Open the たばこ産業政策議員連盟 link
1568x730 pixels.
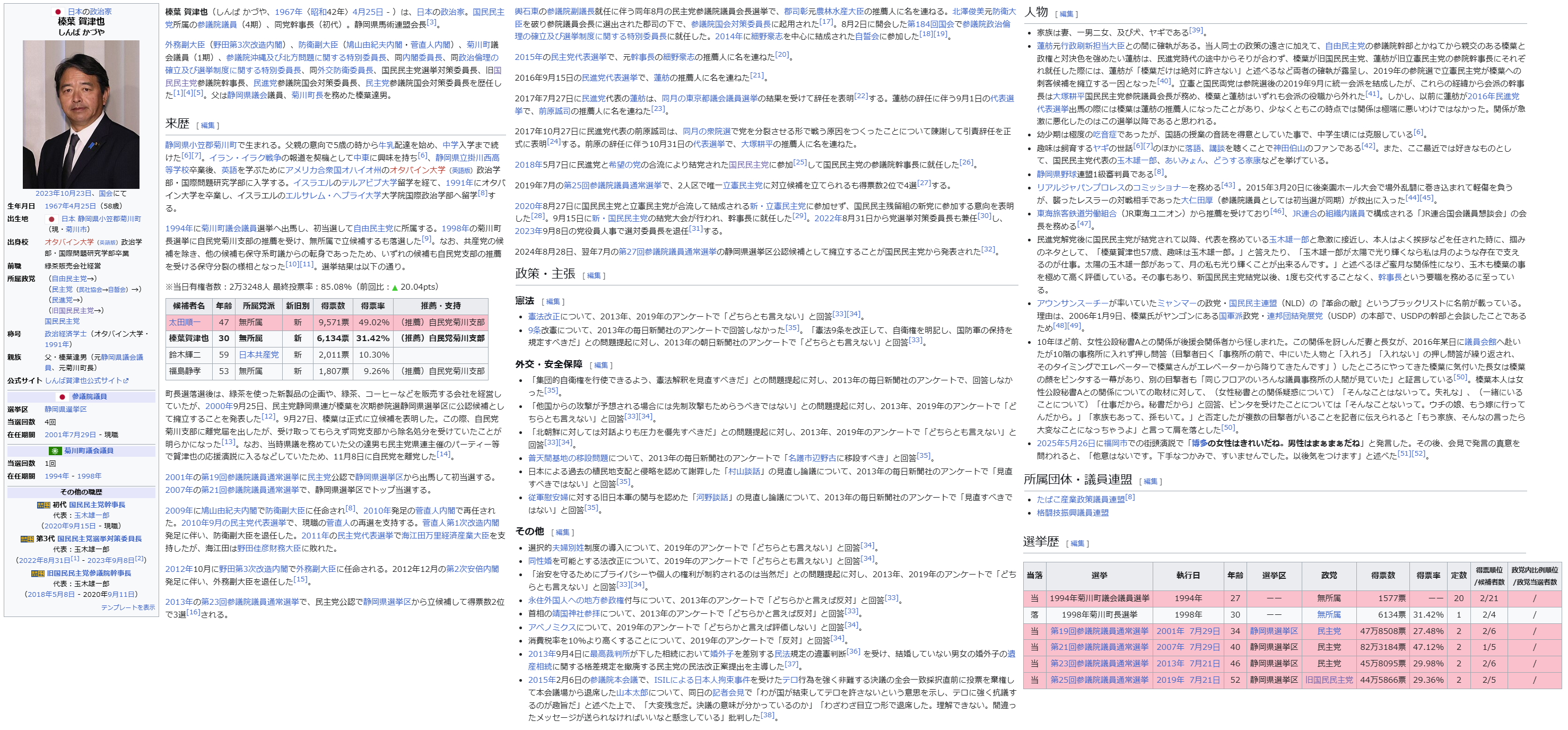point(1081,499)
